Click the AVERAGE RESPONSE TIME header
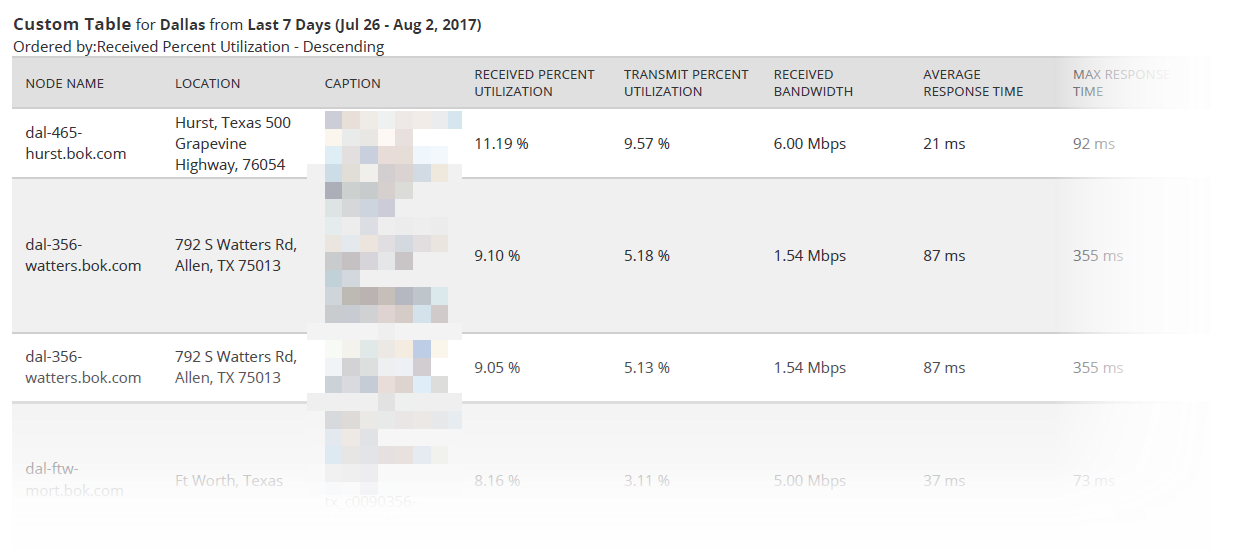Image resolution: width=1240 pixels, height=553 pixels. tap(973, 83)
